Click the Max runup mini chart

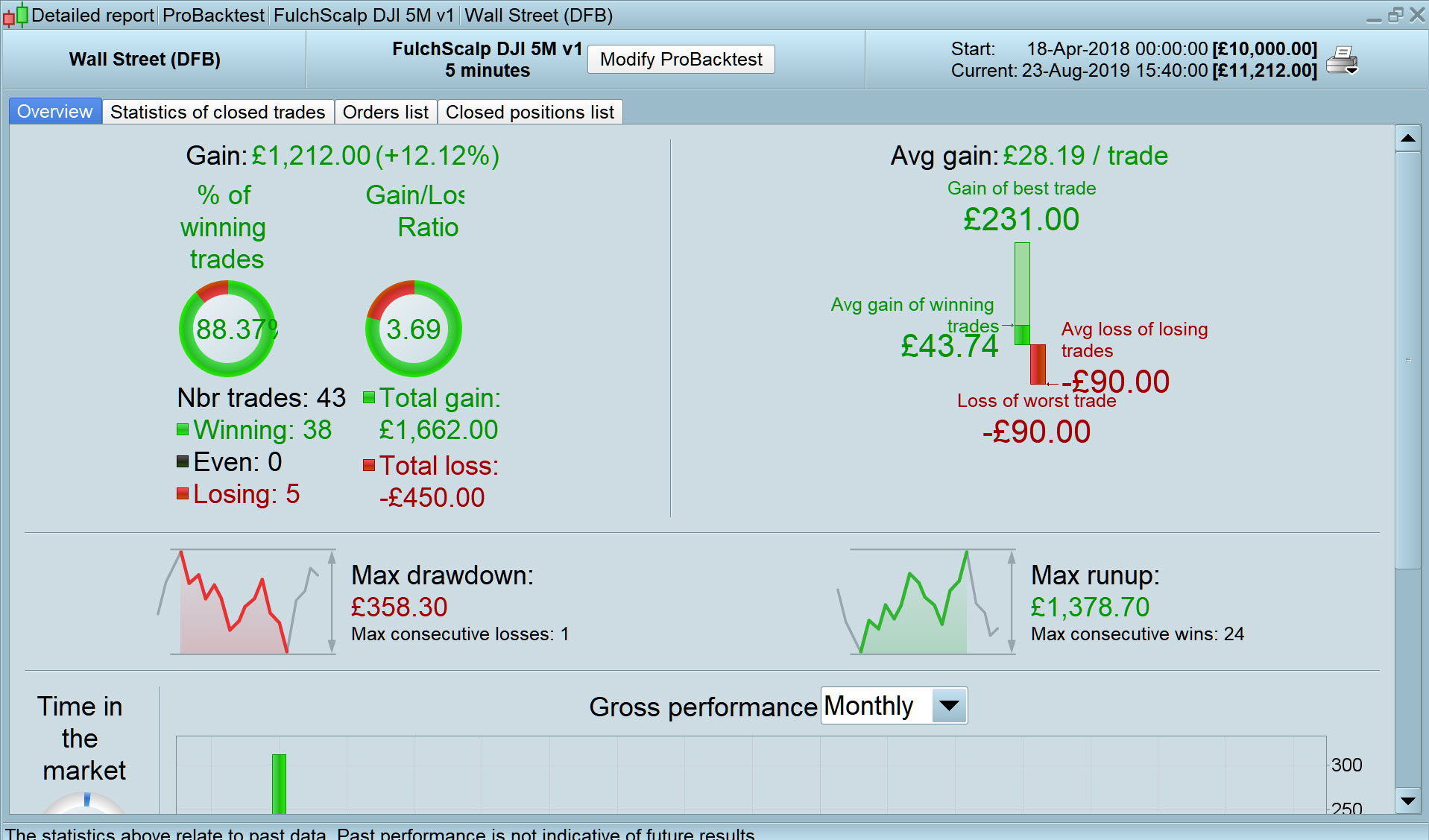tap(927, 602)
